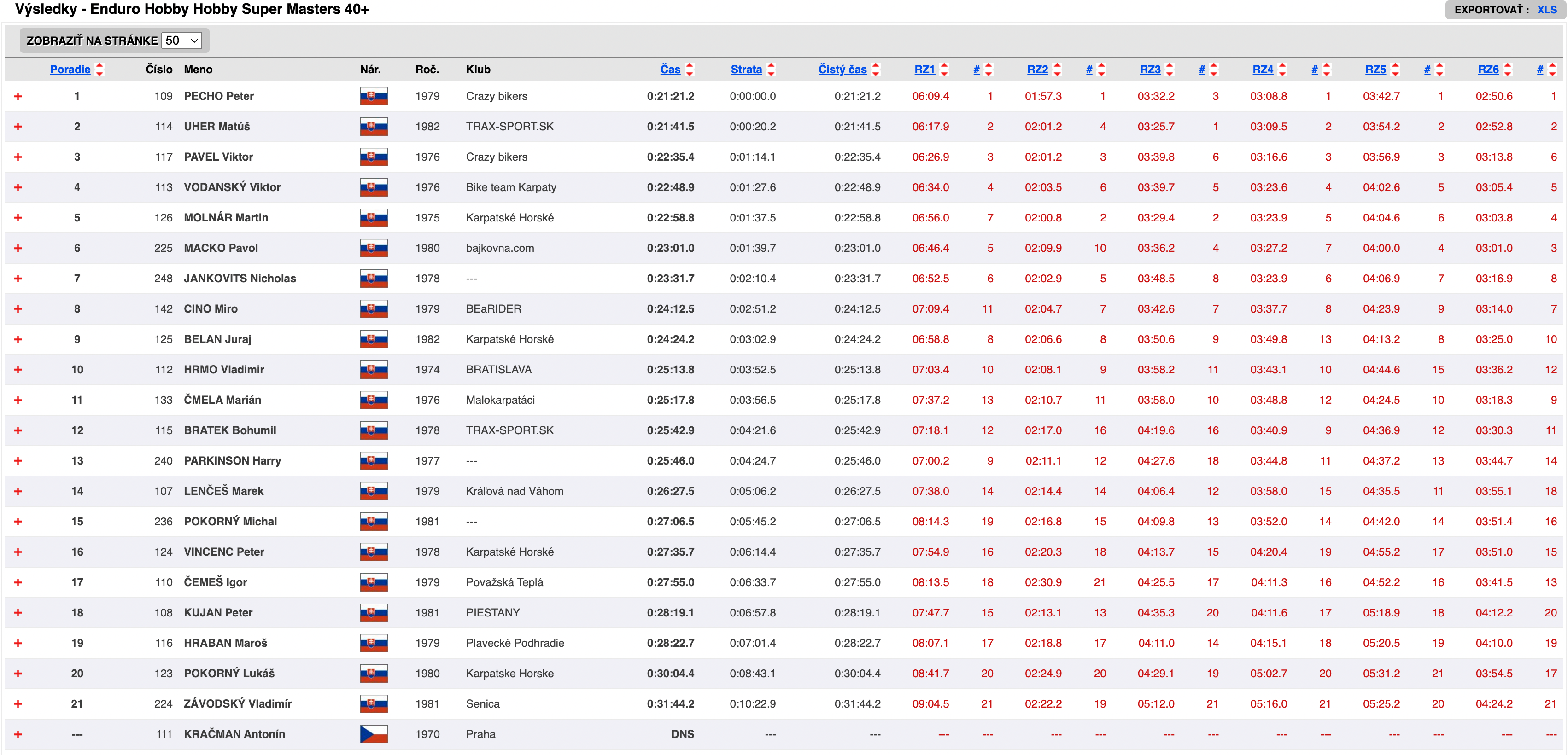This screenshot has width=1568, height=755.
Task: Sort table by RZ1 stage time
Action: tap(924, 70)
